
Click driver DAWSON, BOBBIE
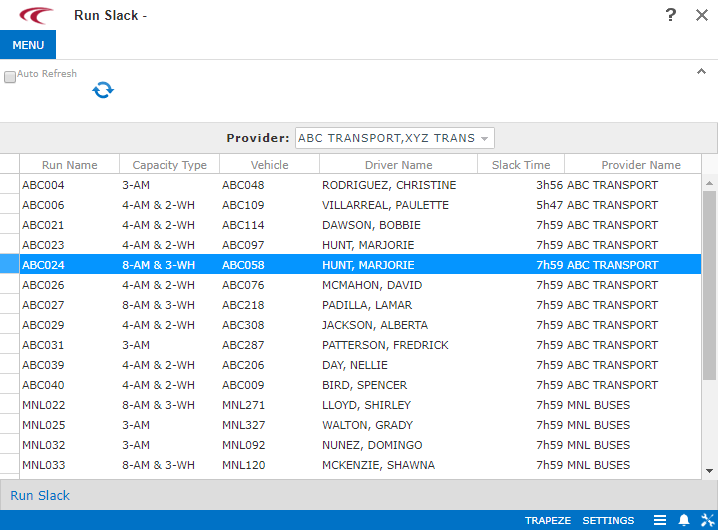pyautogui.click(x=371, y=225)
